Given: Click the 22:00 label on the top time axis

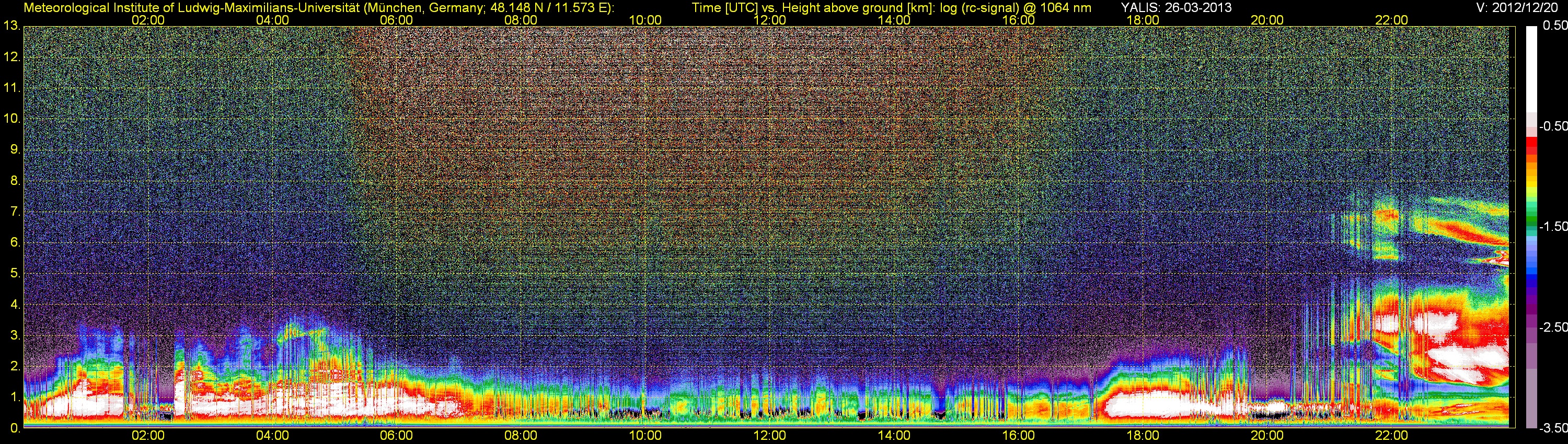Looking at the screenshot, I should [1391, 20].
